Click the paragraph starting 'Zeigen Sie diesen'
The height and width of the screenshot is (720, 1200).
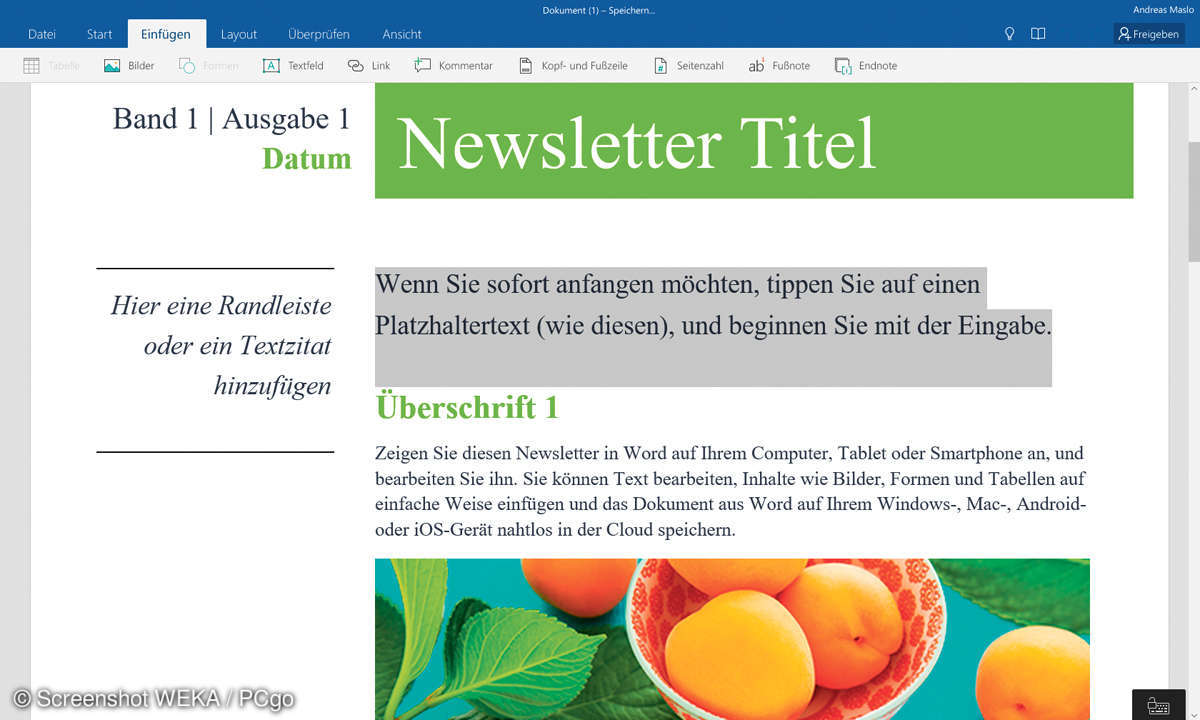[731, 492]
